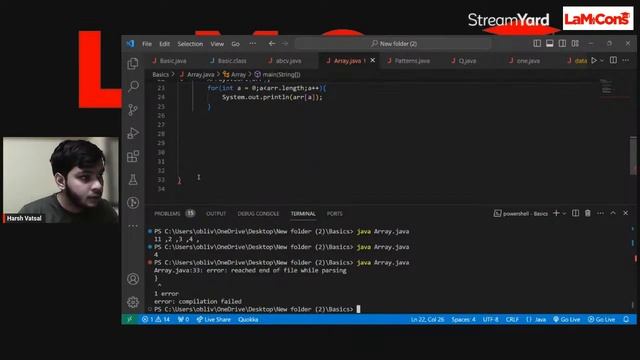The height and width of the screenshot is (360, 640).
Task: Show more menu items ellipsis
Action: click(x=253, y=44)
